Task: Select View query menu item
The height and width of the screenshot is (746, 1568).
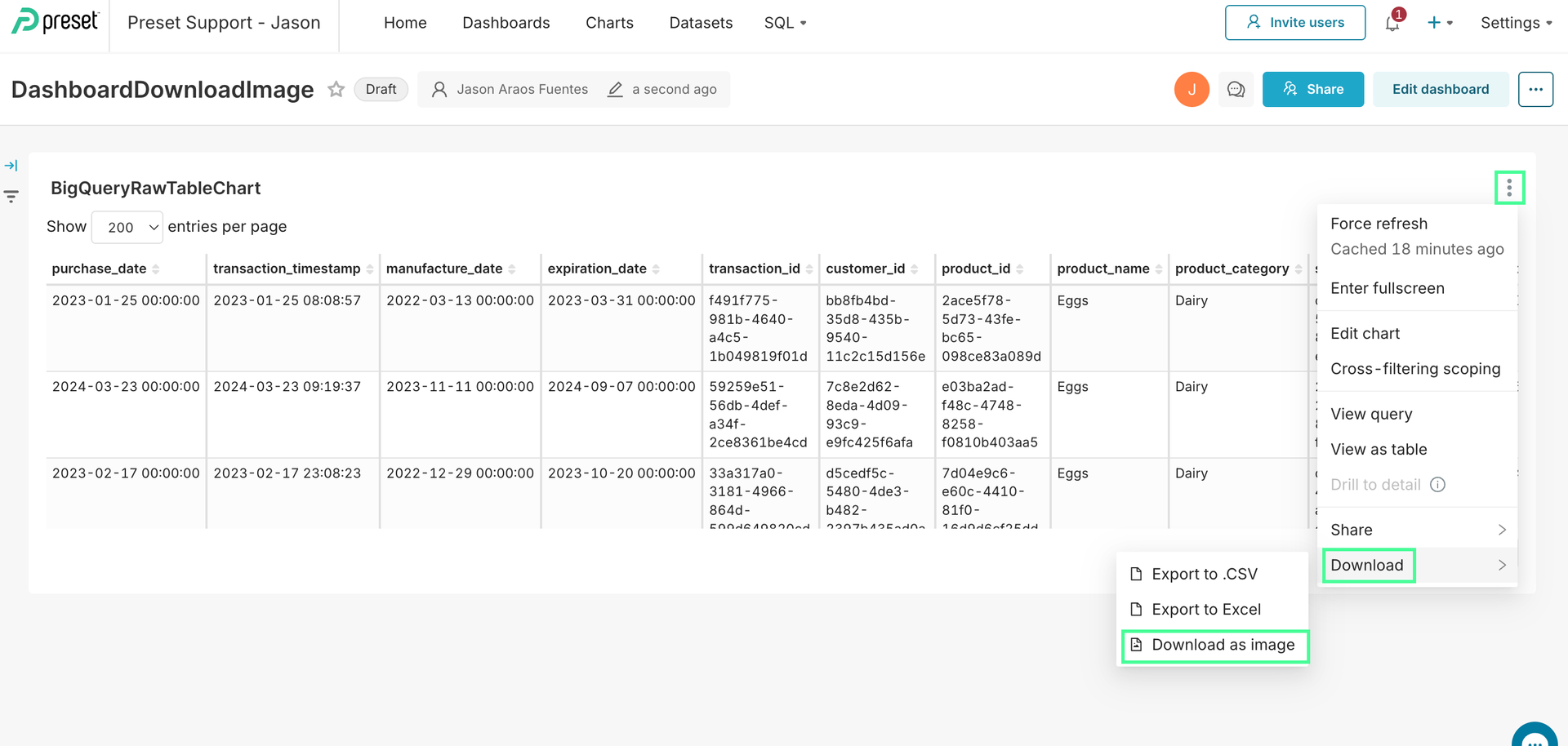Action: pyautogui.click(x=1417, y=414)
